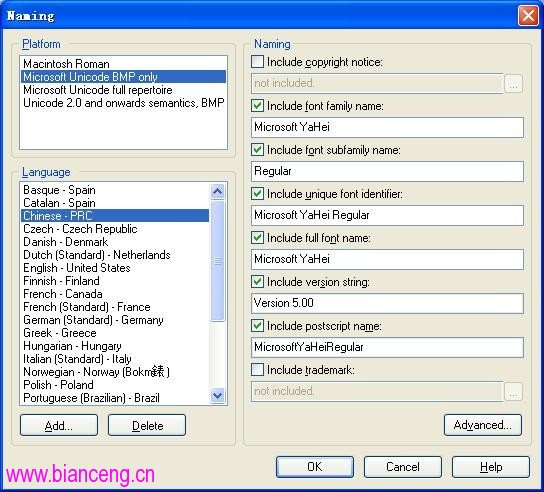Select Greek - Greece language
This screenshot has width=544, height=492.
115,333
